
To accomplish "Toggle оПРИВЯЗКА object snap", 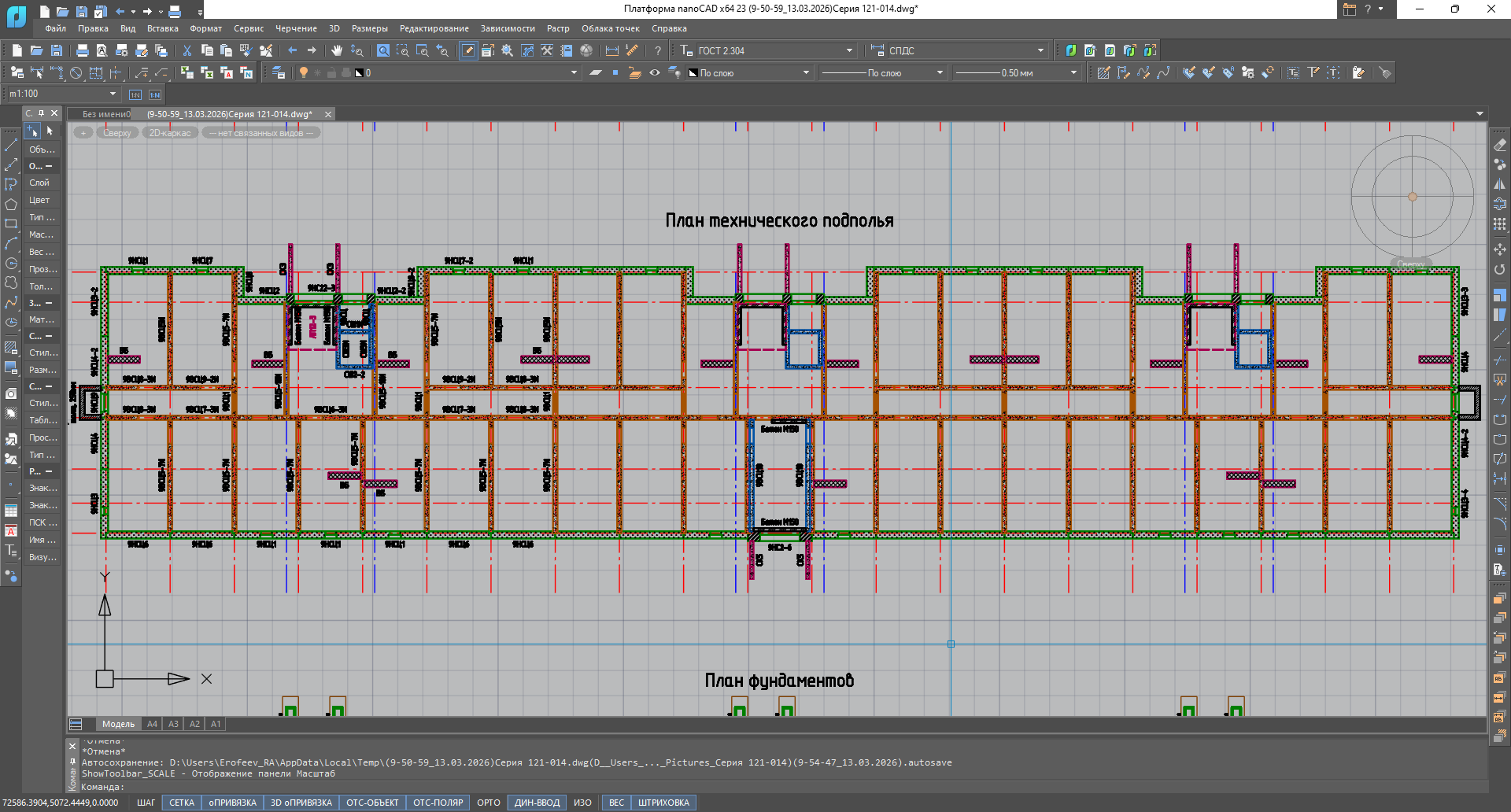I will click(x=232, y=803).
